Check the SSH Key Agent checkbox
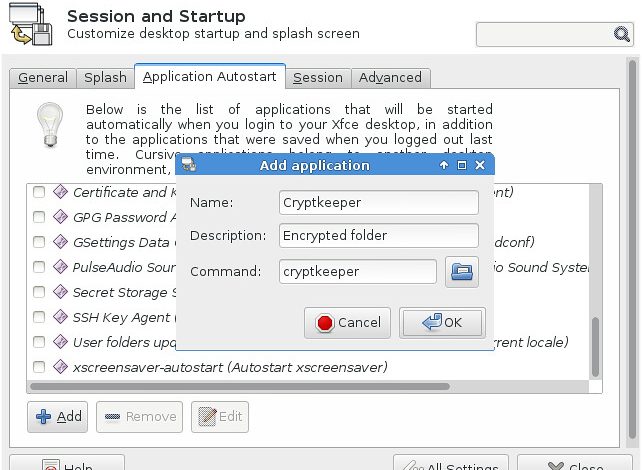The width and height of the screenshot is (642, 470). pyautogui.click(x=39, y=317)
